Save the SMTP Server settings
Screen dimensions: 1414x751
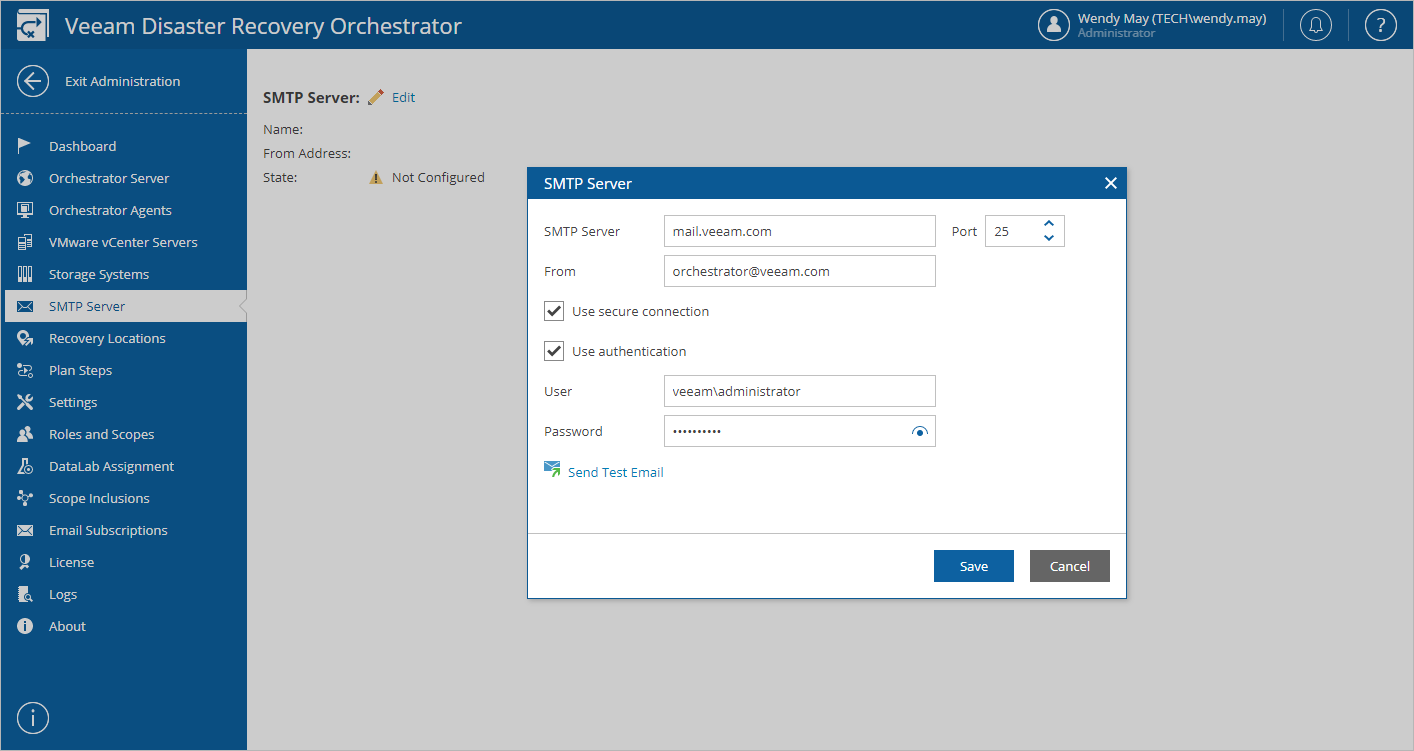[x=974, y=566]
